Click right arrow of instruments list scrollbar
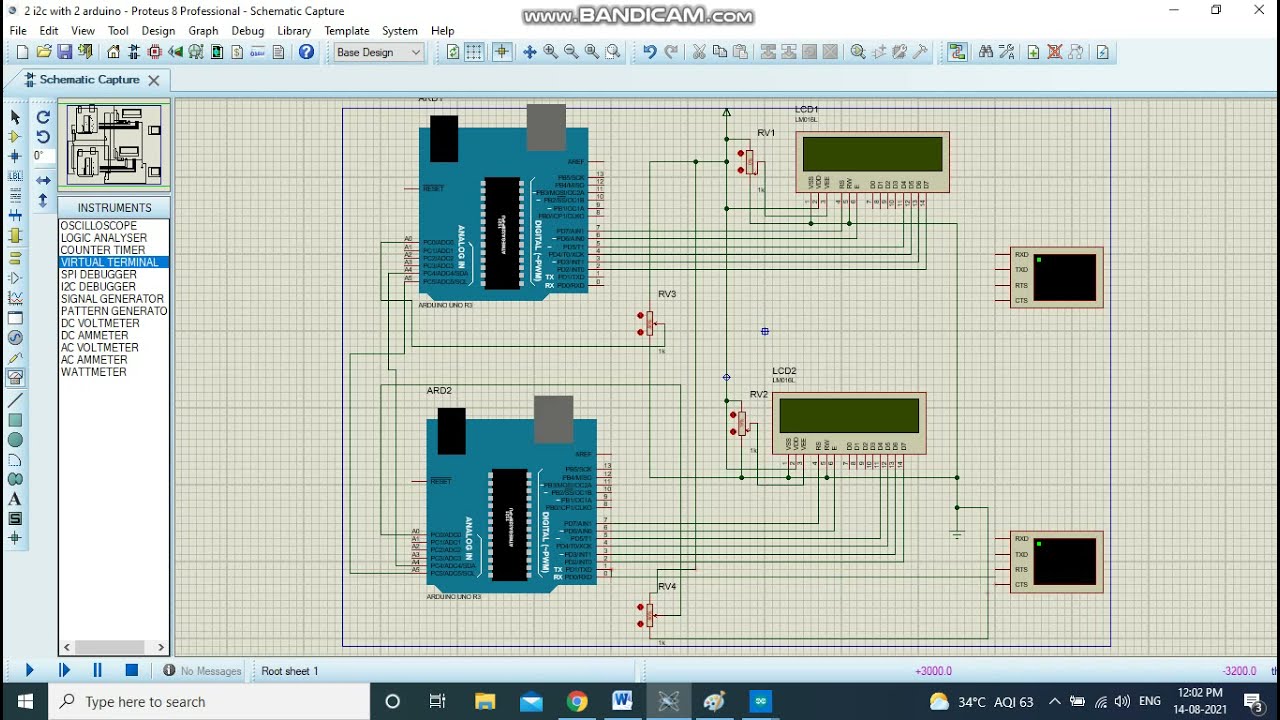 tap(161, 648)
